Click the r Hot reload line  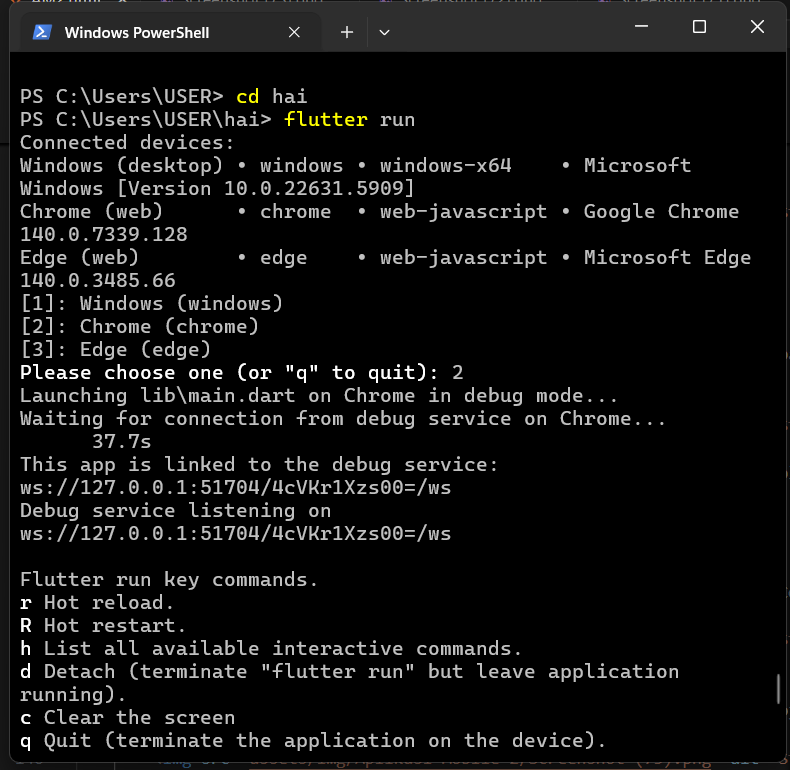click(x=97, y=603)
